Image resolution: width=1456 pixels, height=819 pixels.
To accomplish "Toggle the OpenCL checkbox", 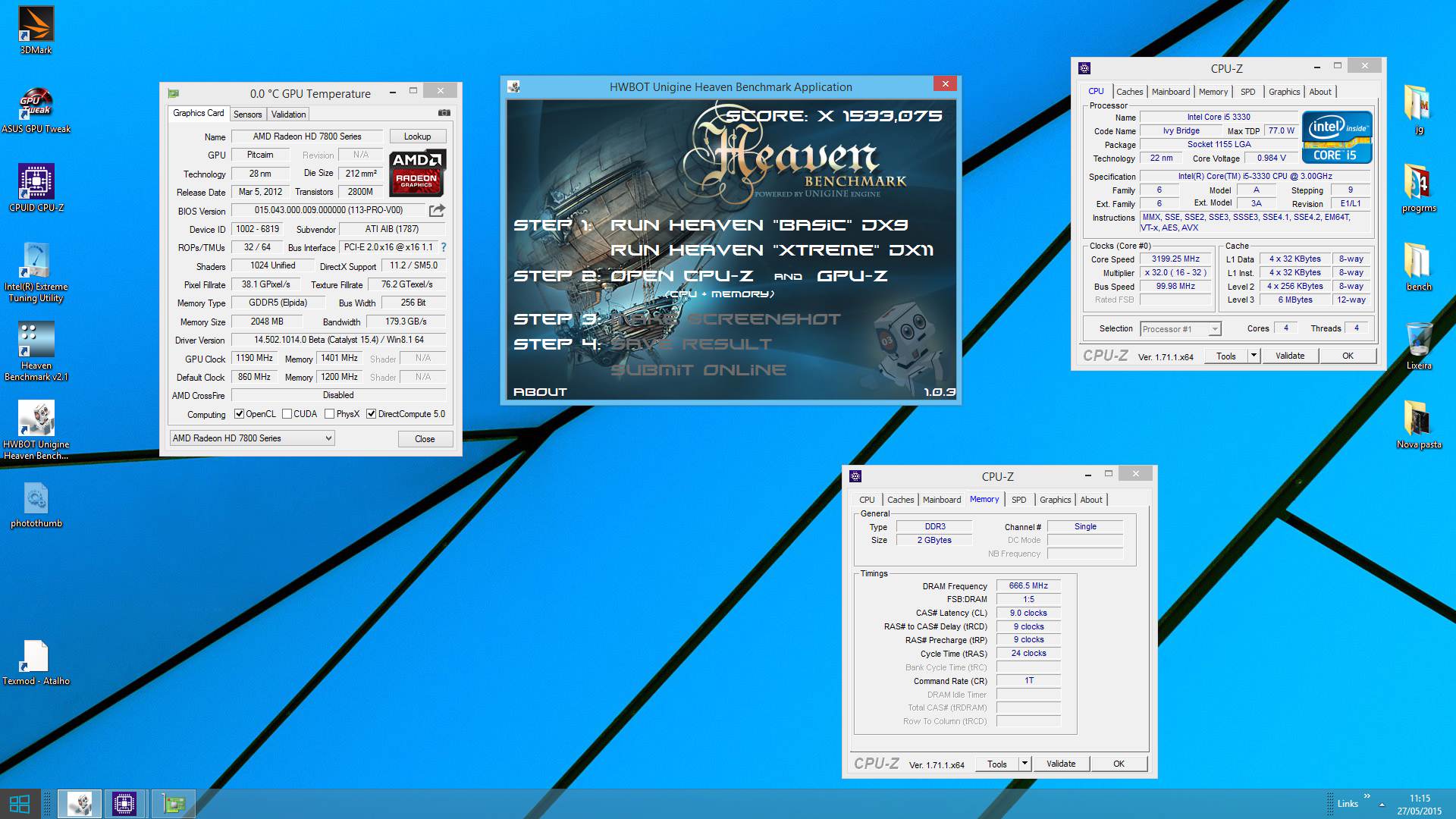I will tap(240, 414).
